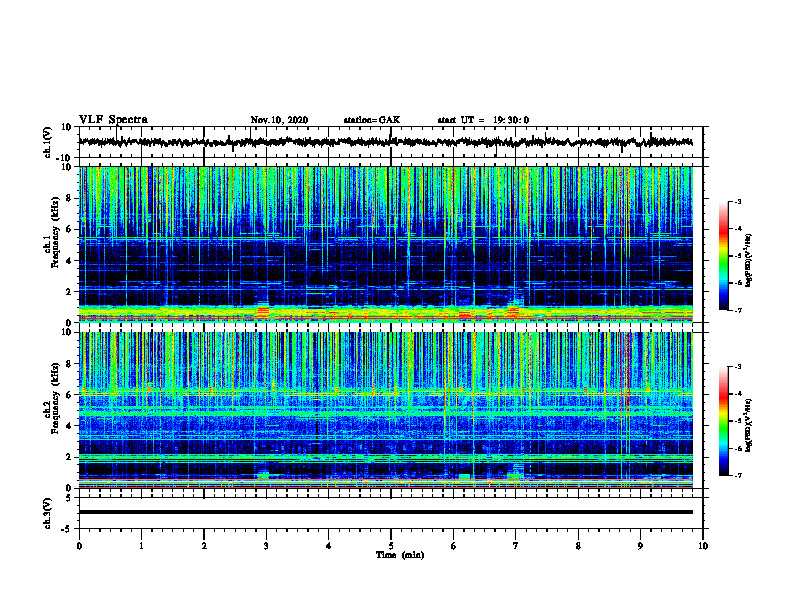
Task: Select the date text "Nov.10, 2020"
Action: [279, 120]
